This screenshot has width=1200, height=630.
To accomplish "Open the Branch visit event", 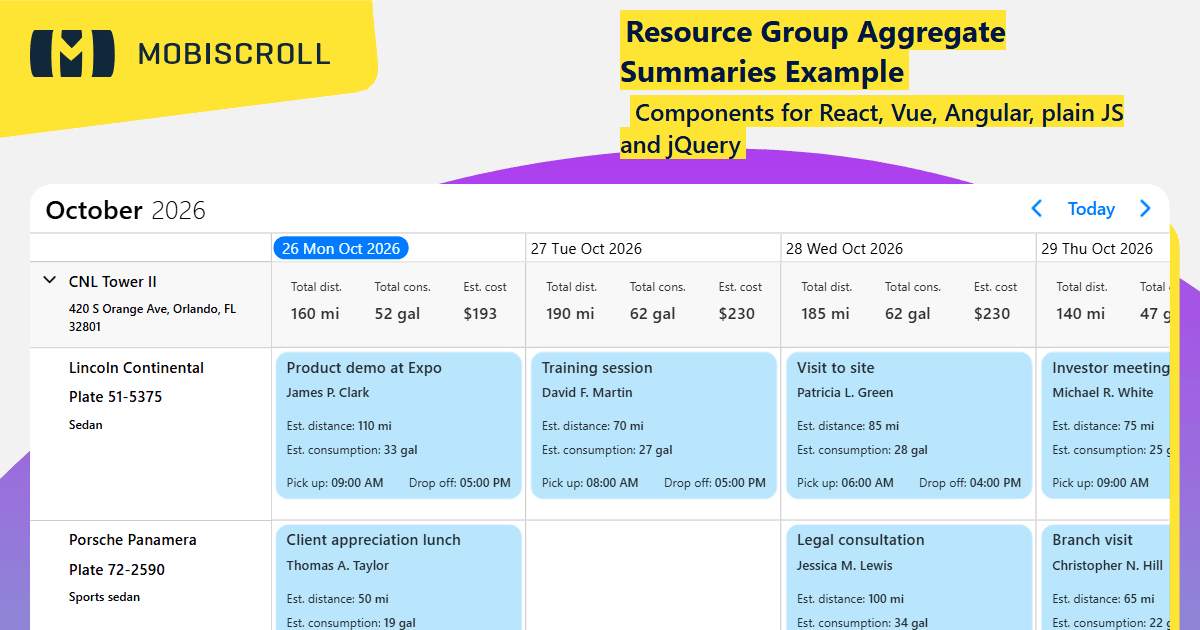I will (1105, 577).
